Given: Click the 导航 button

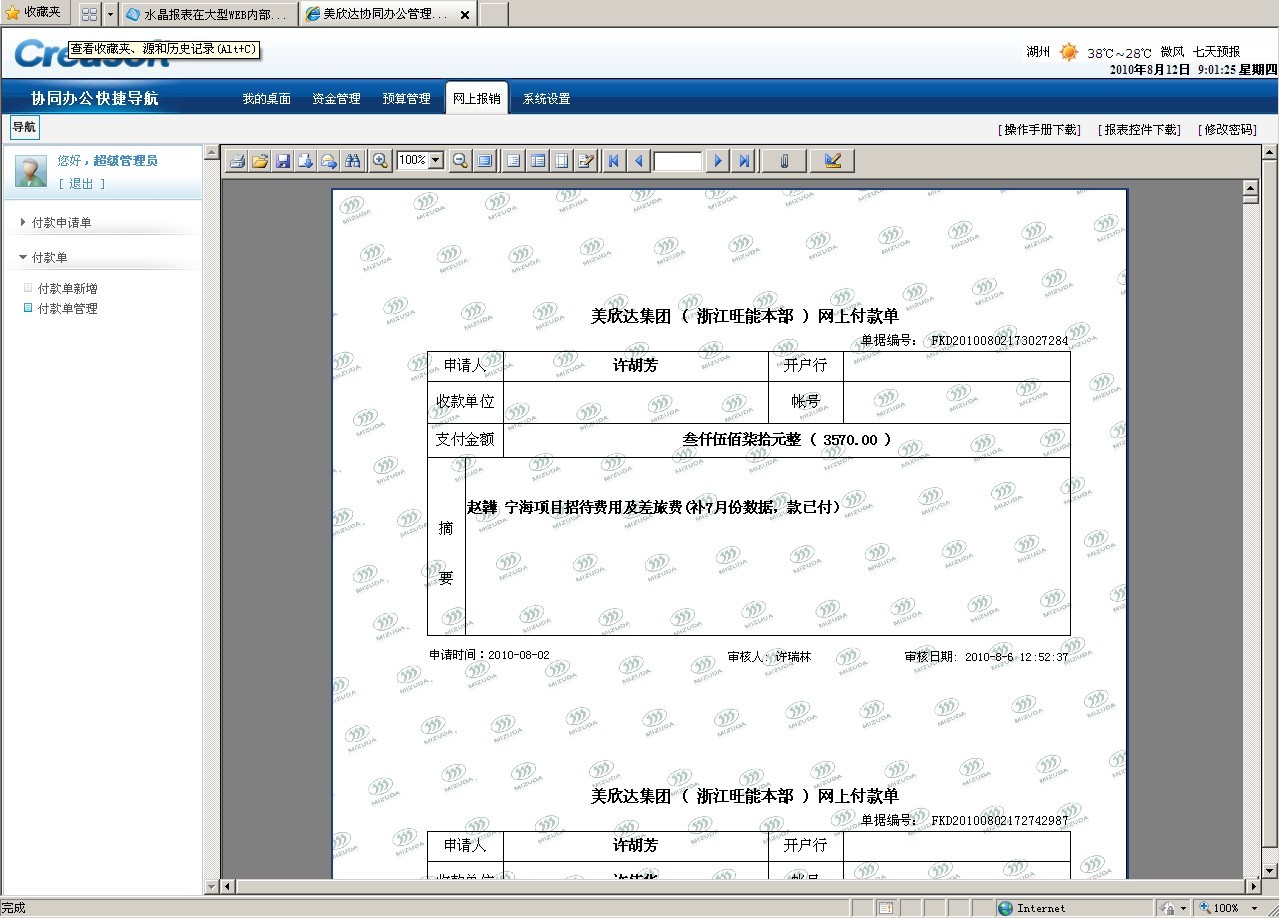Looking at the screenshot, I should pyautogui.click(x=24, y=127).
